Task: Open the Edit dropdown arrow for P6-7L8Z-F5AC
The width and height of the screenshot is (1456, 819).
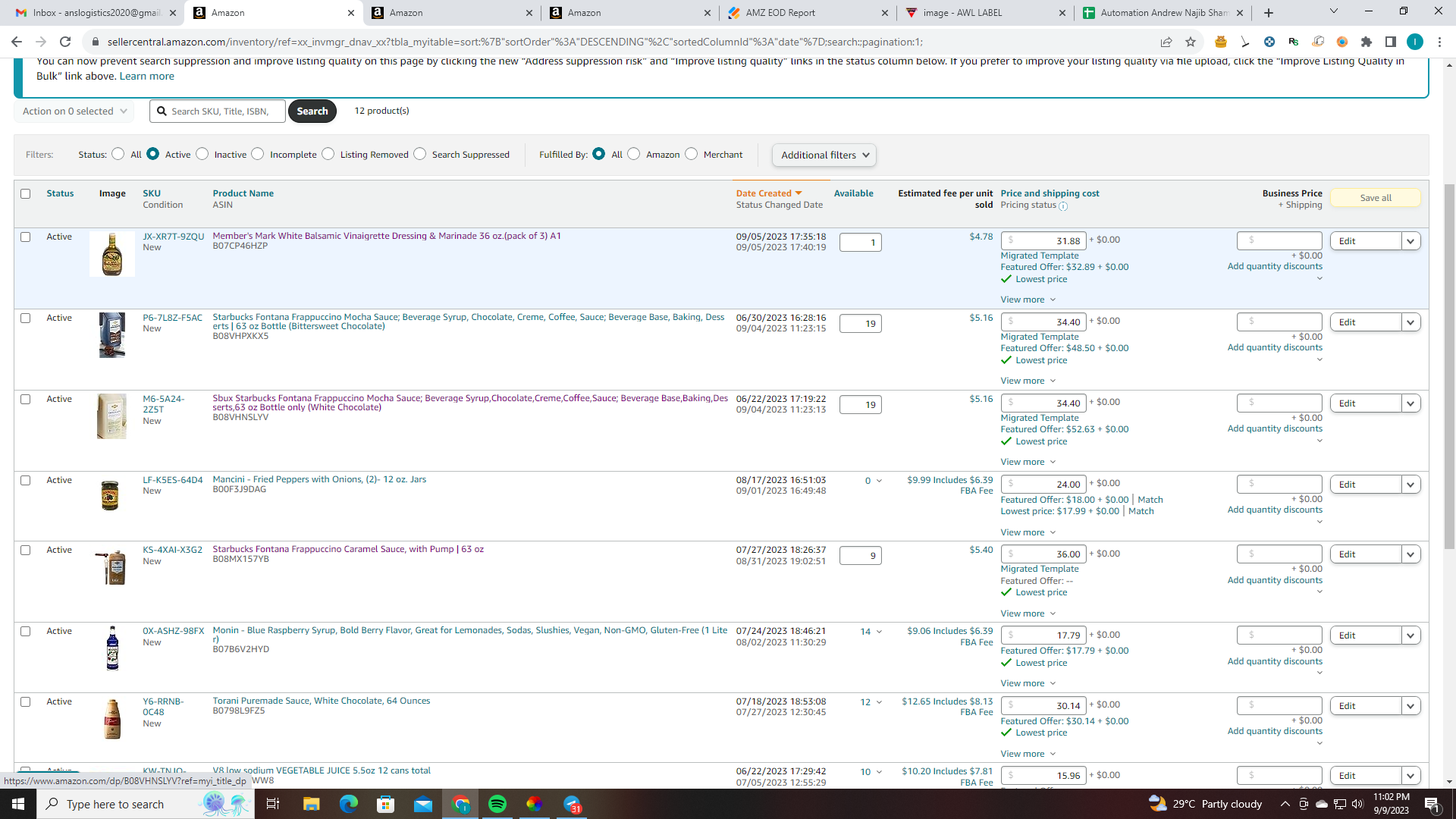Action: coord(1410,322)
